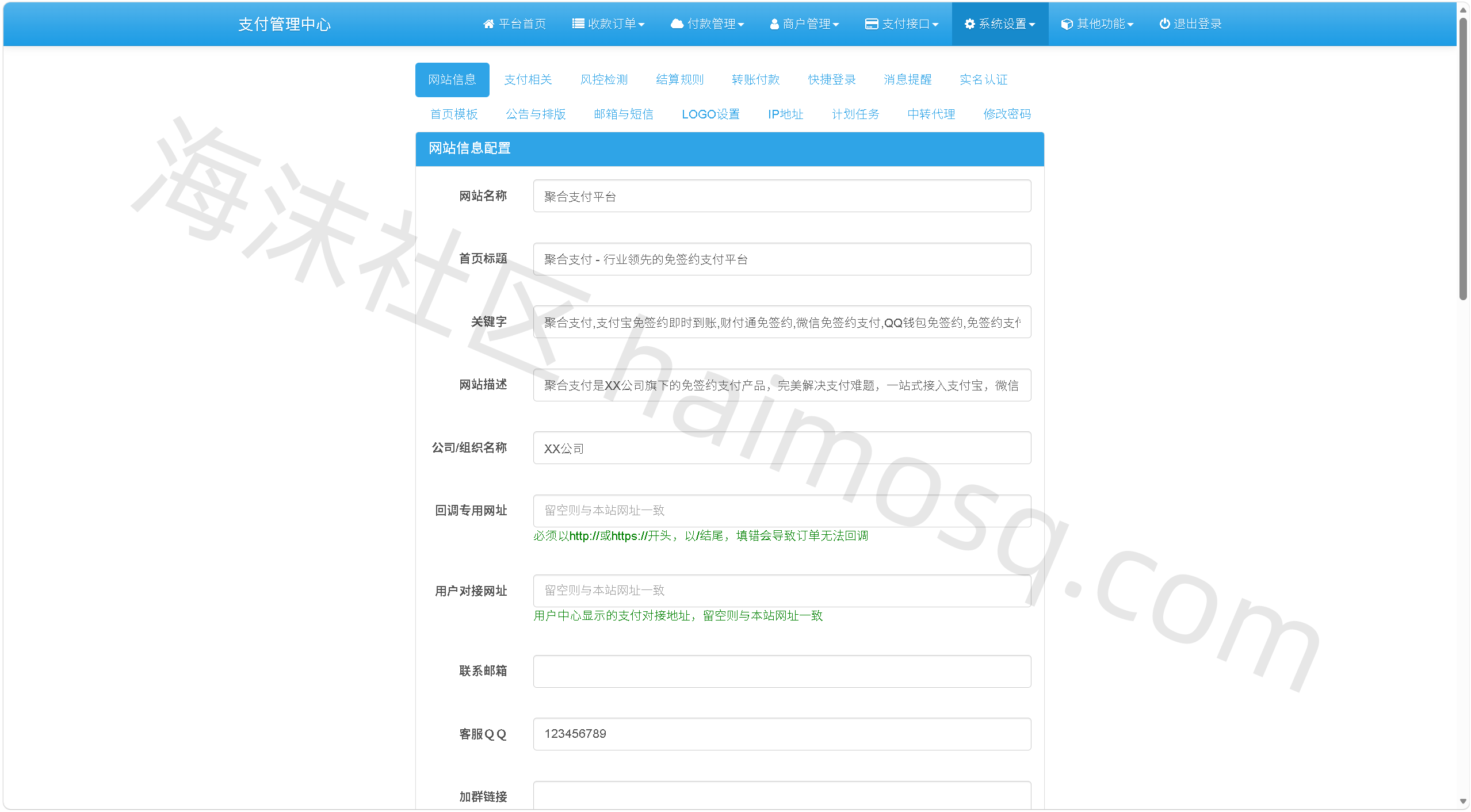Open the 中转代理 tab

[x=931, y=114]
